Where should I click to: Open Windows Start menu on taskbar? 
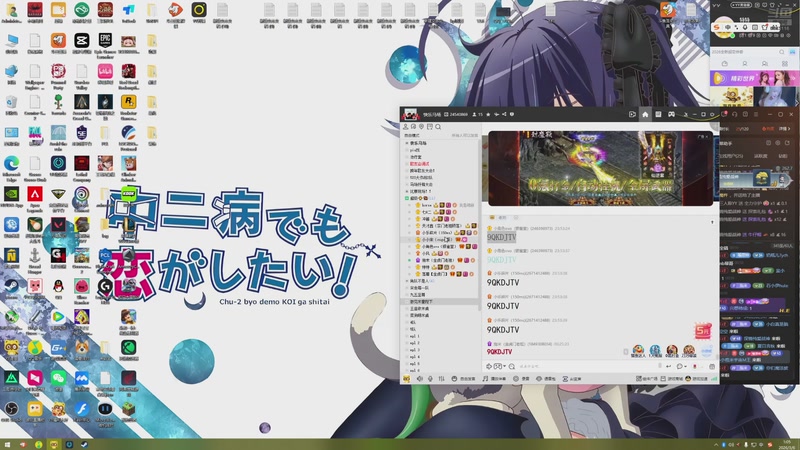pyautogui.click(x=7, y=445)
